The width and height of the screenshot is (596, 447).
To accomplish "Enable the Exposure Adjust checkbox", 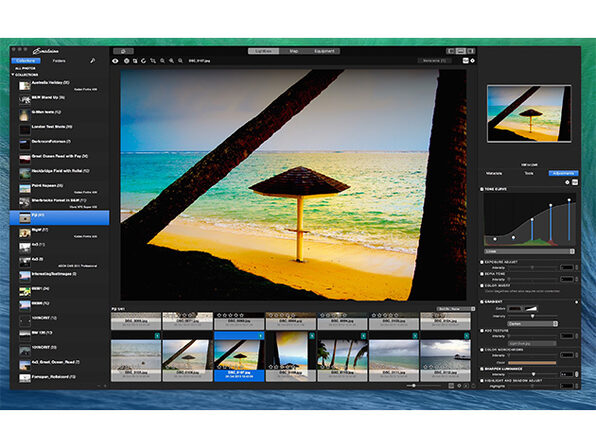I will pos(482,262).
